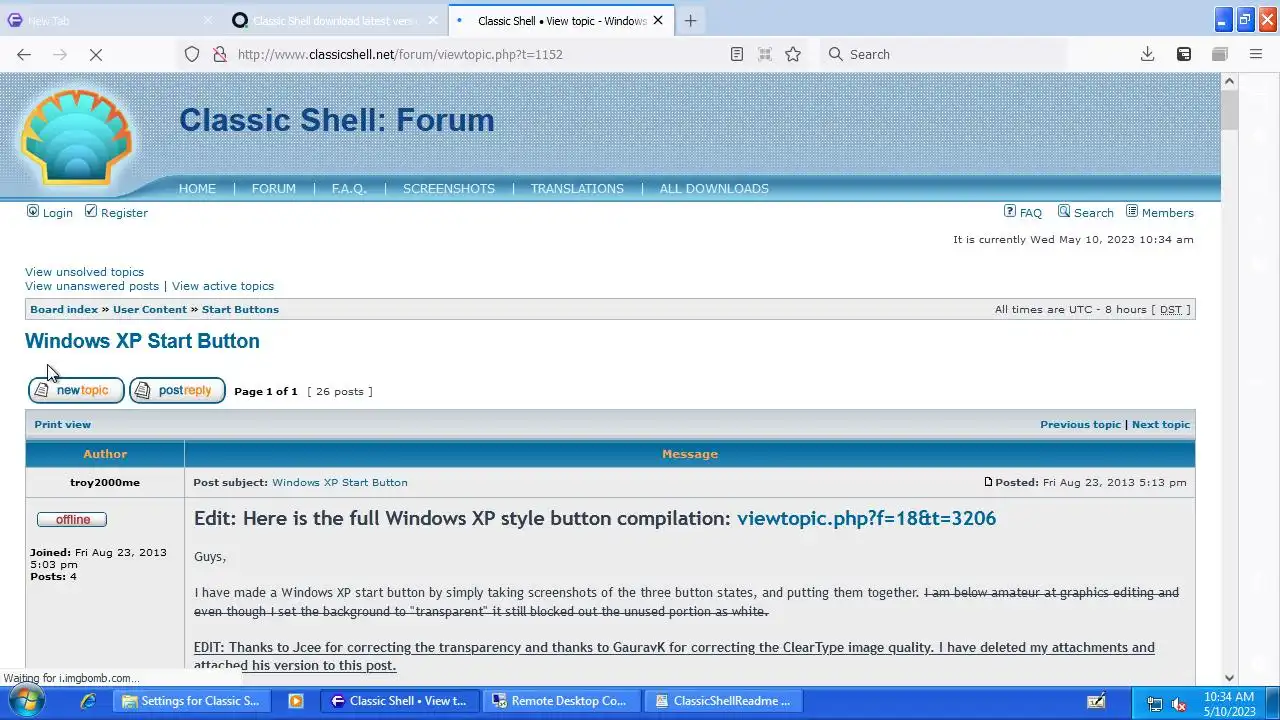Click the network tray icon
Viewport: 1280px width, 720px height.
click(1155, 702)
